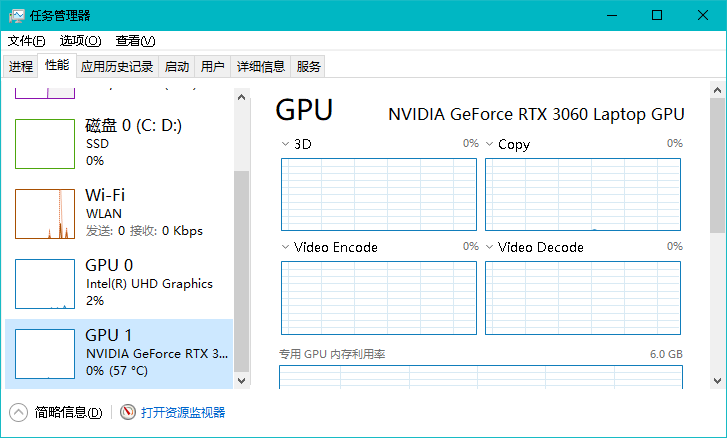
Task: Click the right pane scrollbar down arrow
Action: pyautogui.click(x=718, y=380)
